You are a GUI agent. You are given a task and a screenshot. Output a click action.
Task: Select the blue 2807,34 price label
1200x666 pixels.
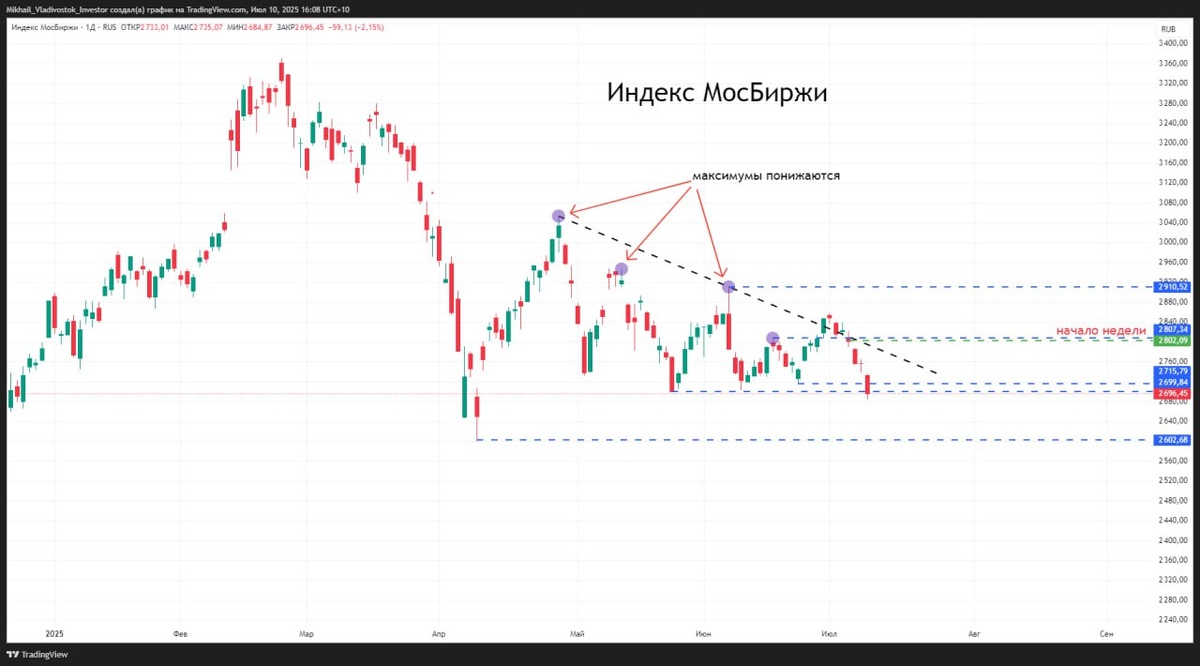tap(1171, 329)
